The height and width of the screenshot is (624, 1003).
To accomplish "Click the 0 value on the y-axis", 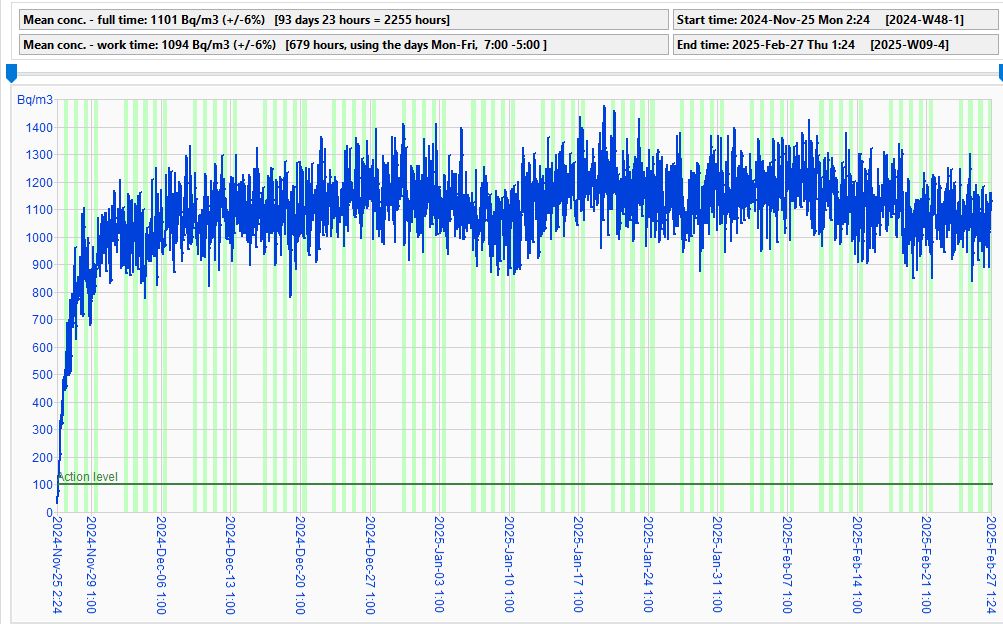I will [49, 512].
